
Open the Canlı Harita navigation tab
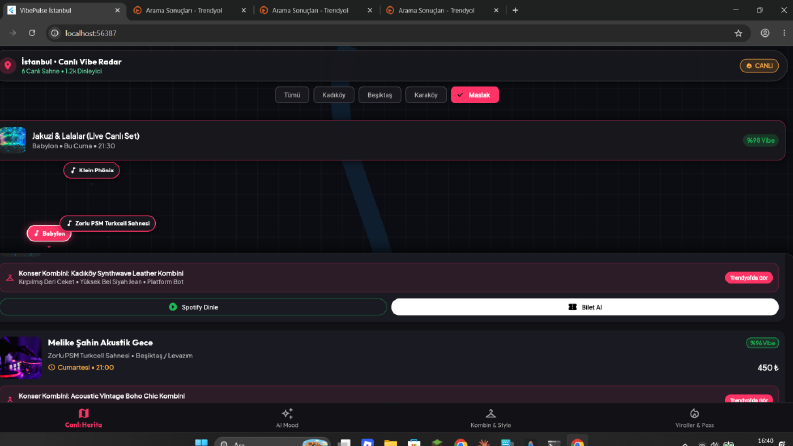pos(83,418)
